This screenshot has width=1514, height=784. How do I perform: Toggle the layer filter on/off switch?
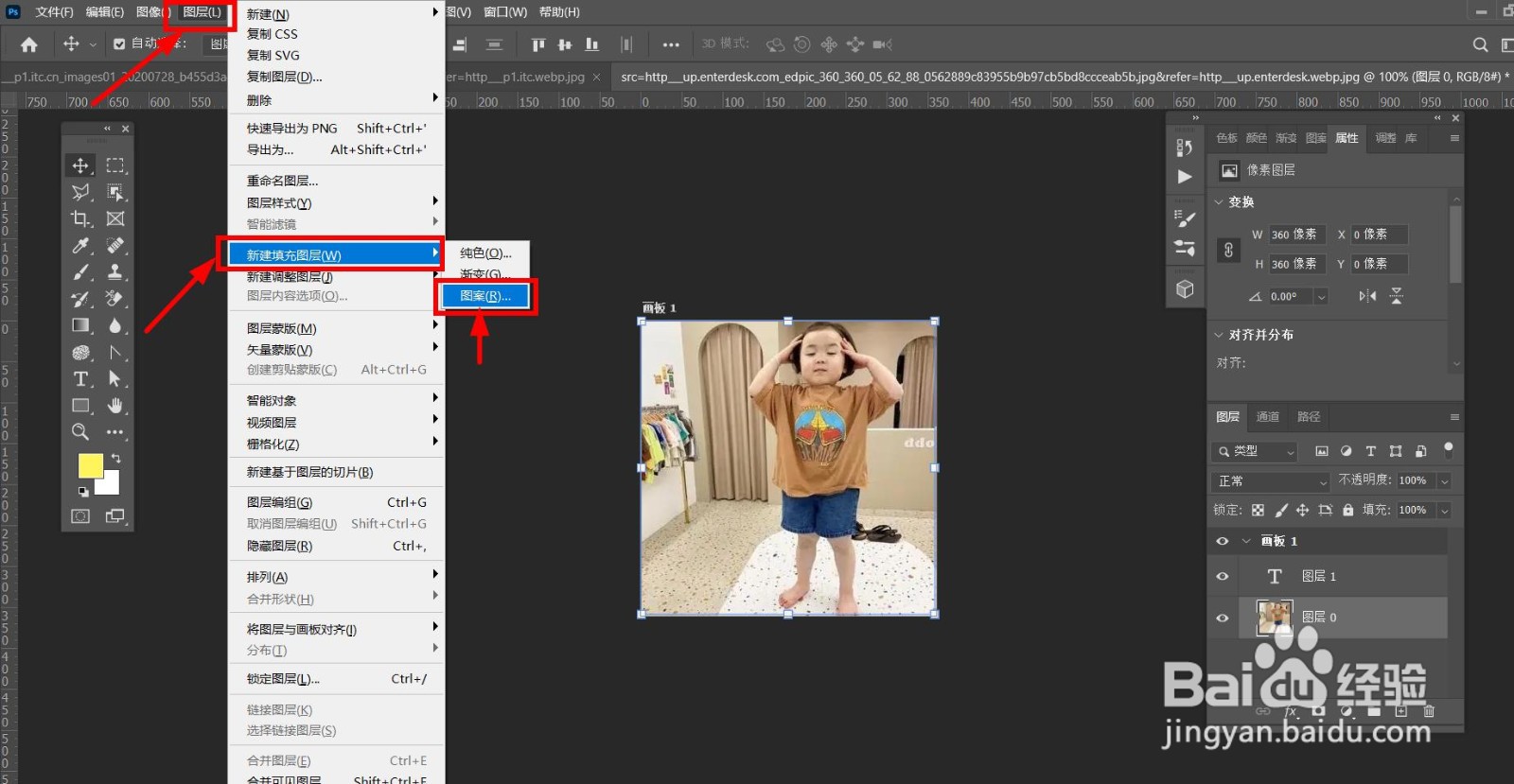[x=1448, y=449]
